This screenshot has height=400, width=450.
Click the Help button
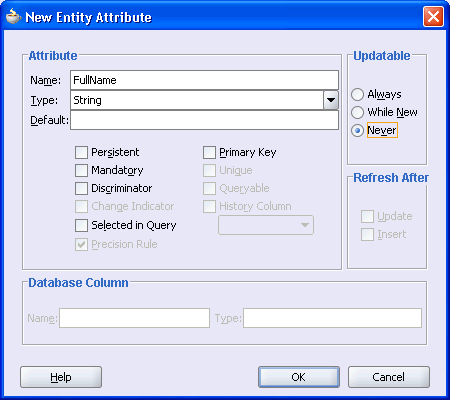(x=61, y=377)
